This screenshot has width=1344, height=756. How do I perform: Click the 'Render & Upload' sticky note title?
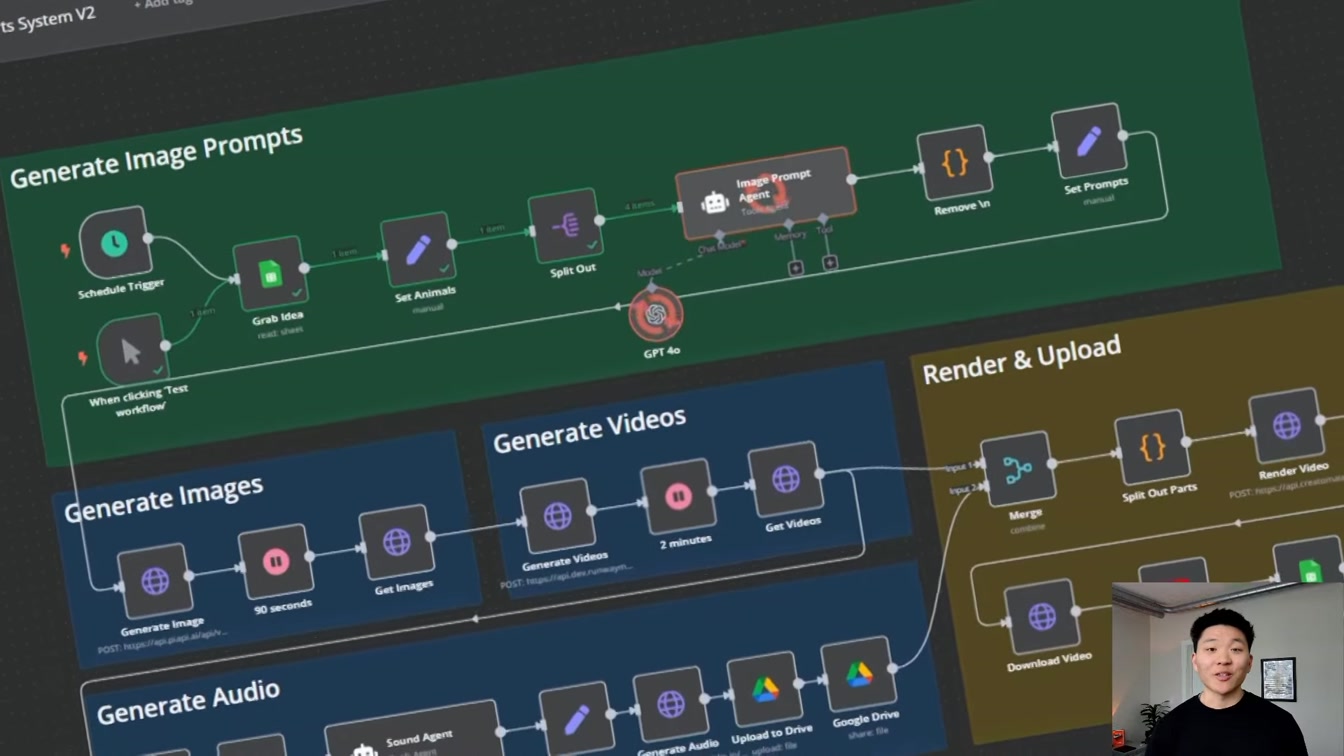click(x=1021, y=360)
